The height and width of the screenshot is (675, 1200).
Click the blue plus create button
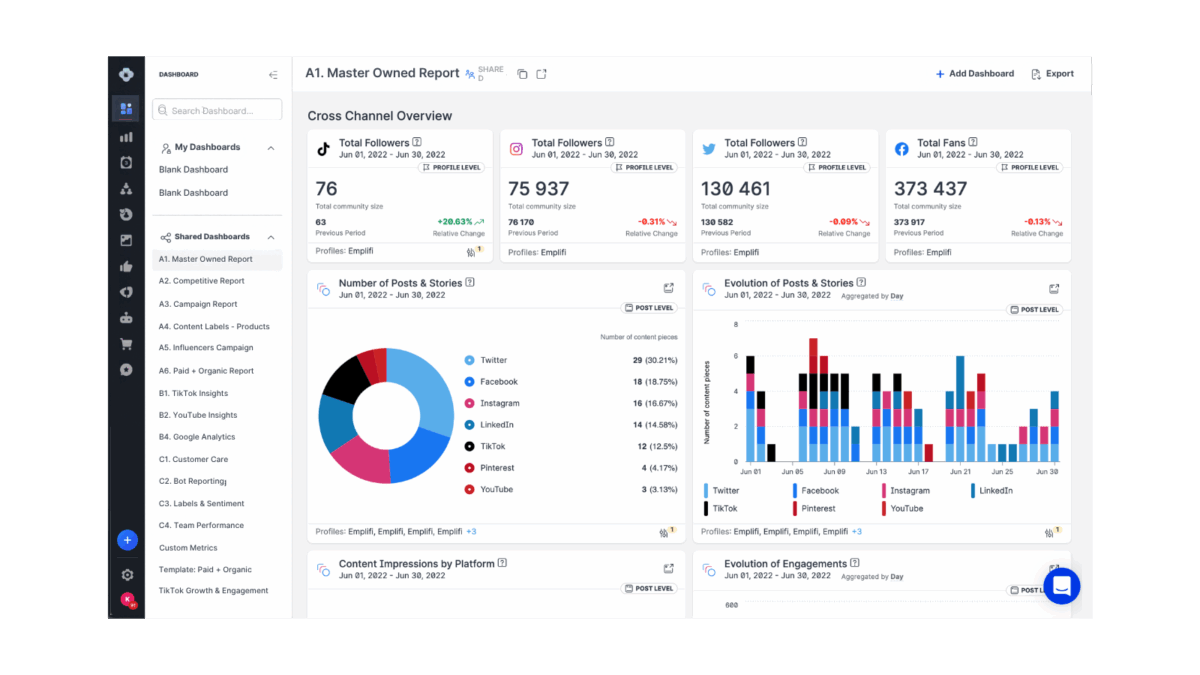tap(127, 540)
